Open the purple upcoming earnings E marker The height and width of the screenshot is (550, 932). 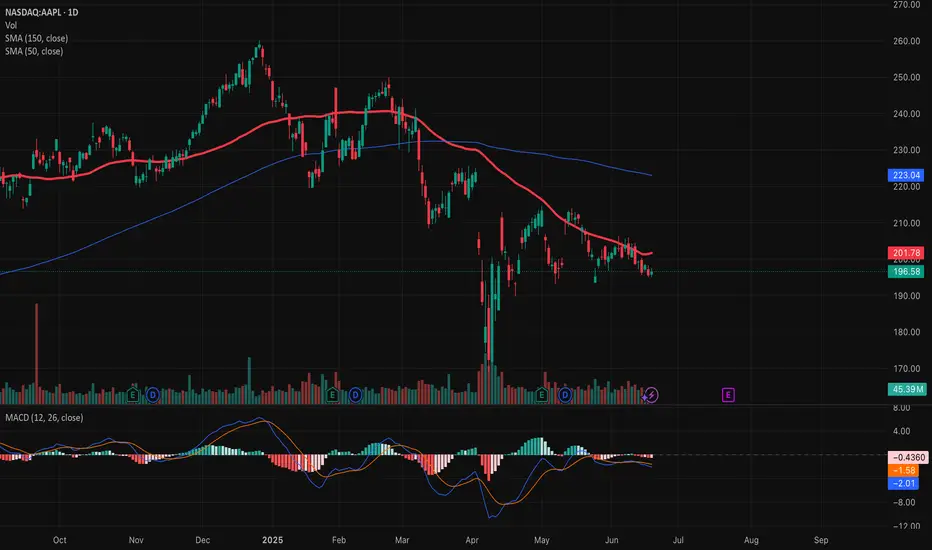[x=728, y=395]
